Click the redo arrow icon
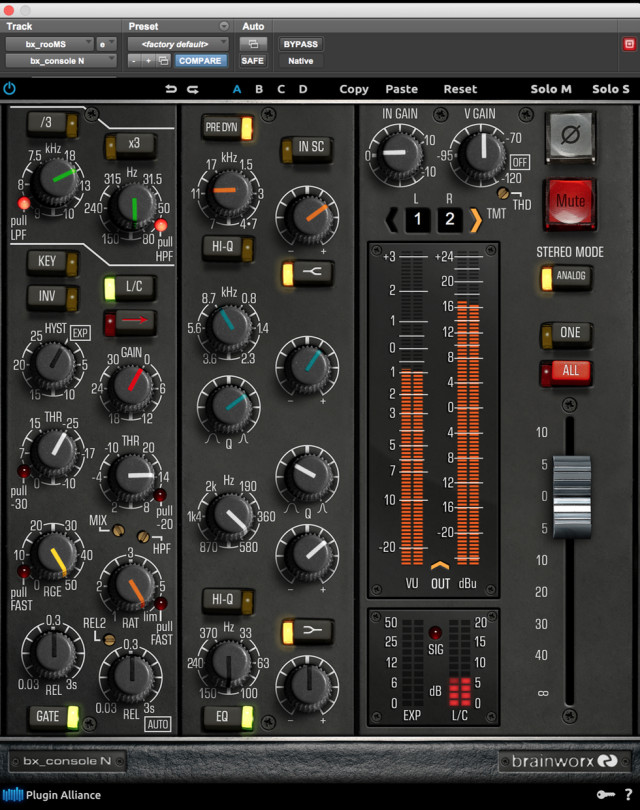Viewport: 640px width, 810px height. coord(192,89)
